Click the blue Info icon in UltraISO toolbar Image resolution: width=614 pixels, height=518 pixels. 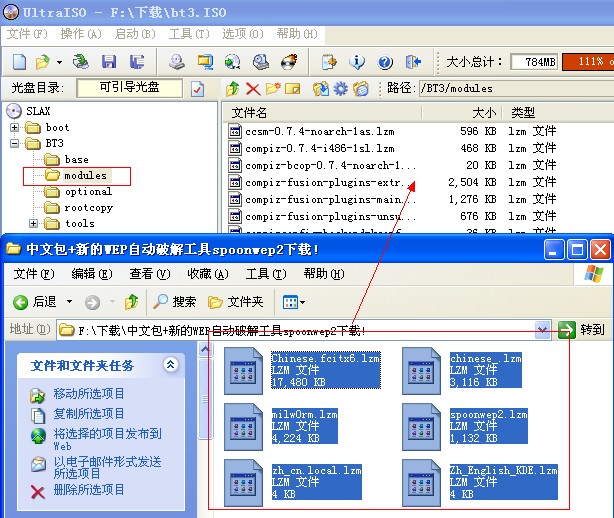[357, 61]
